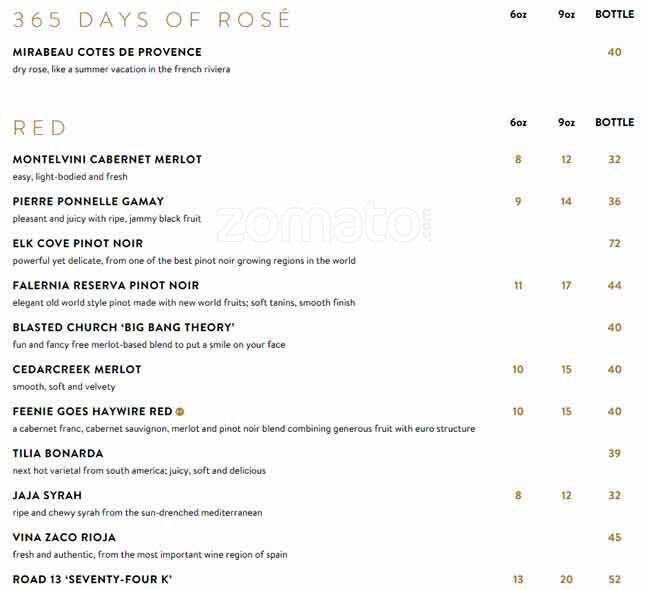This screenshot has width=650, height=590.
Task: Select the Jaja Syrah wine title
Action: pyautogui.click(x=47, y=496)
